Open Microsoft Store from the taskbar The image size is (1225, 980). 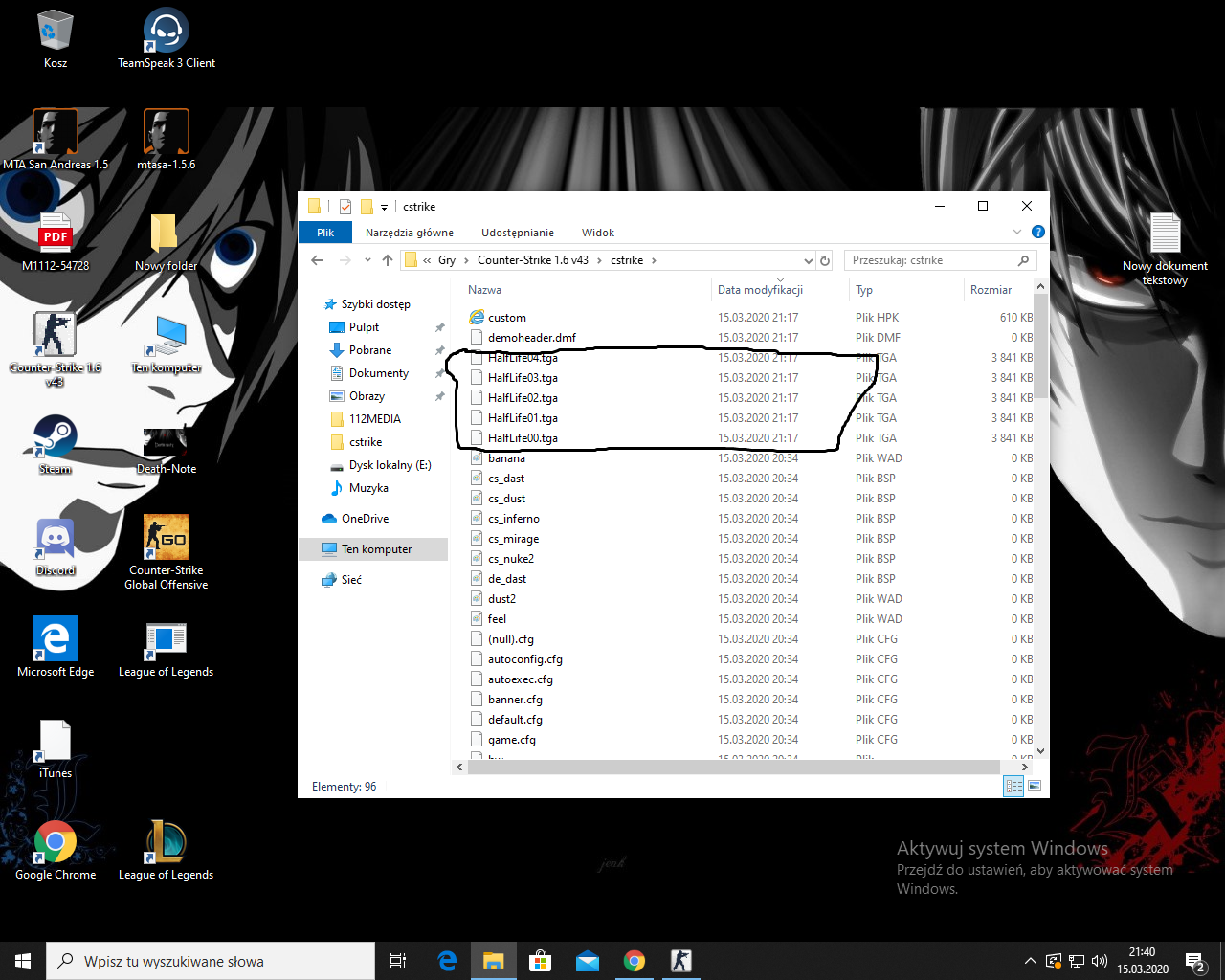click(x=540, y=961)
